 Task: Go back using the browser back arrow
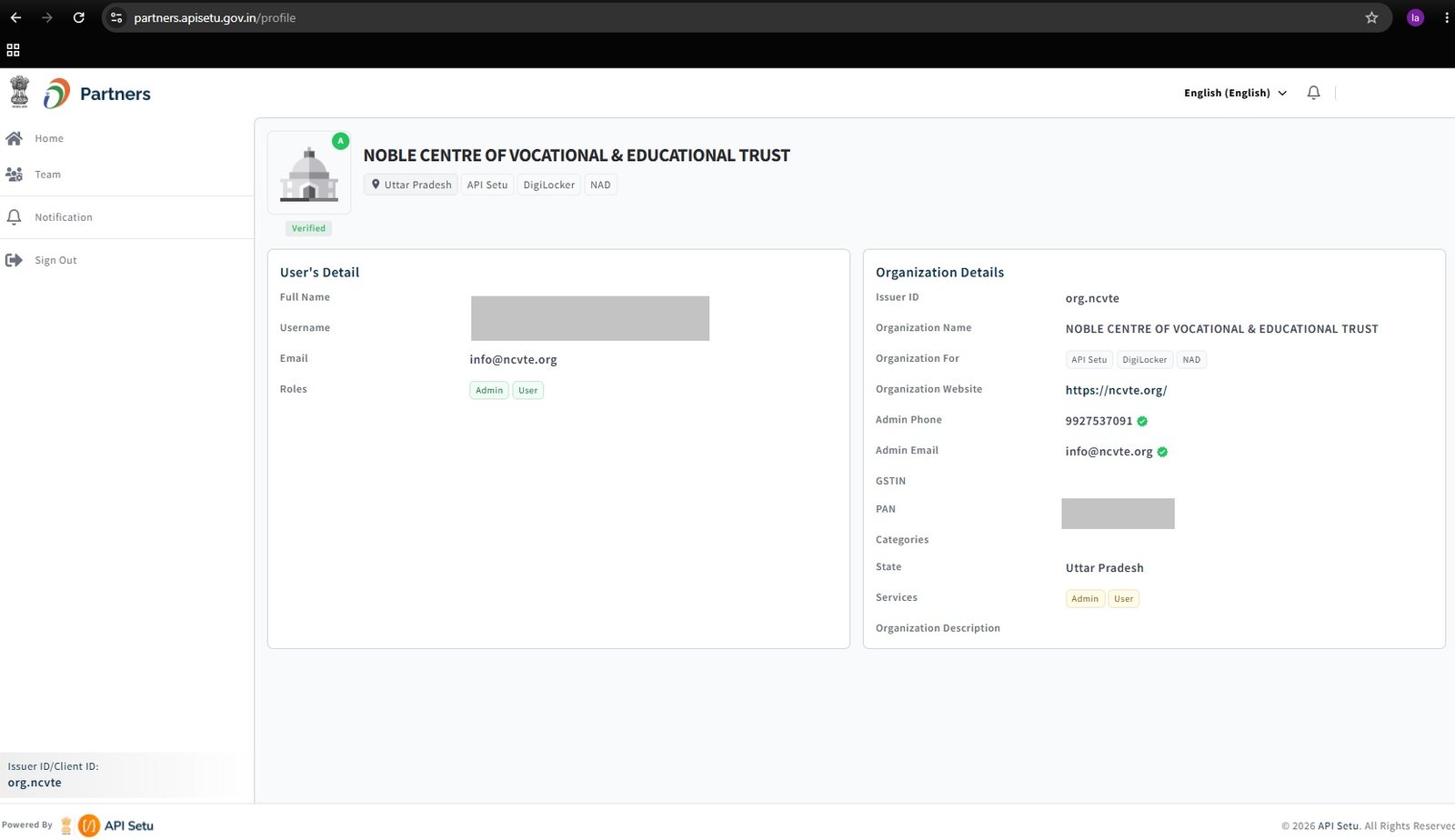tap(15, 17)
